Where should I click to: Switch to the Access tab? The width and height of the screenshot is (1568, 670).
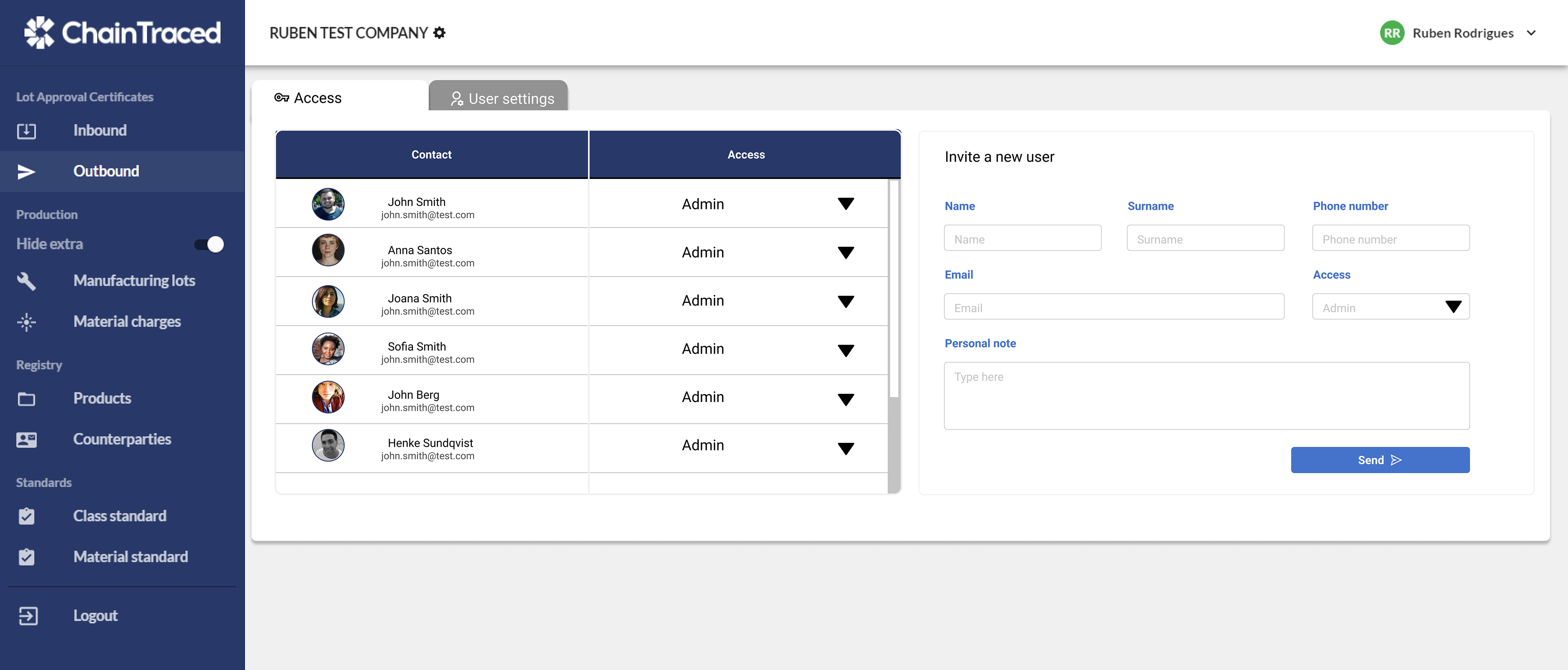[x=340, y=96]
